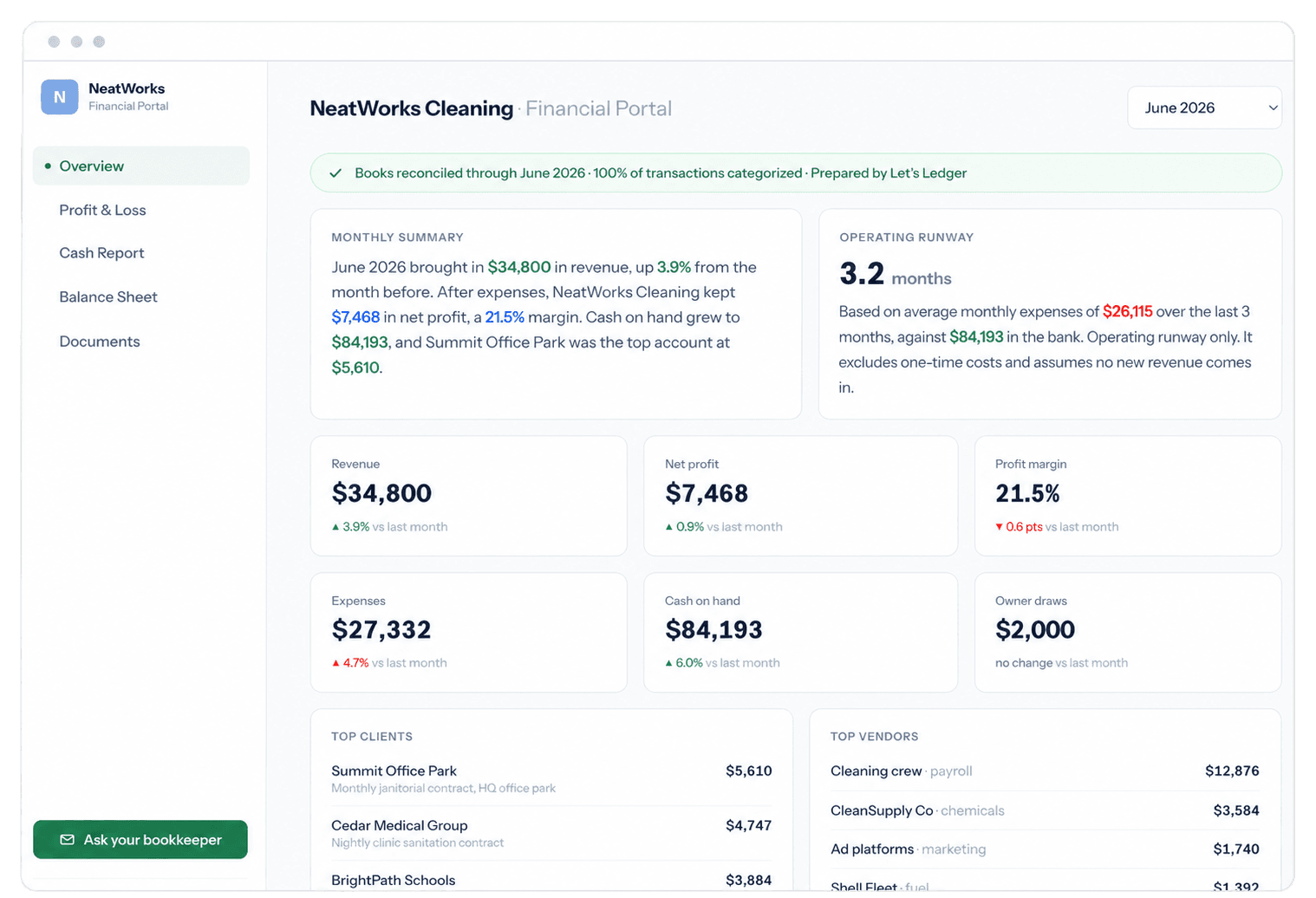Click the Ad platforms marketing vendor row
This screenshot has width=1316, height=898.
click(x=1045, y=849)
